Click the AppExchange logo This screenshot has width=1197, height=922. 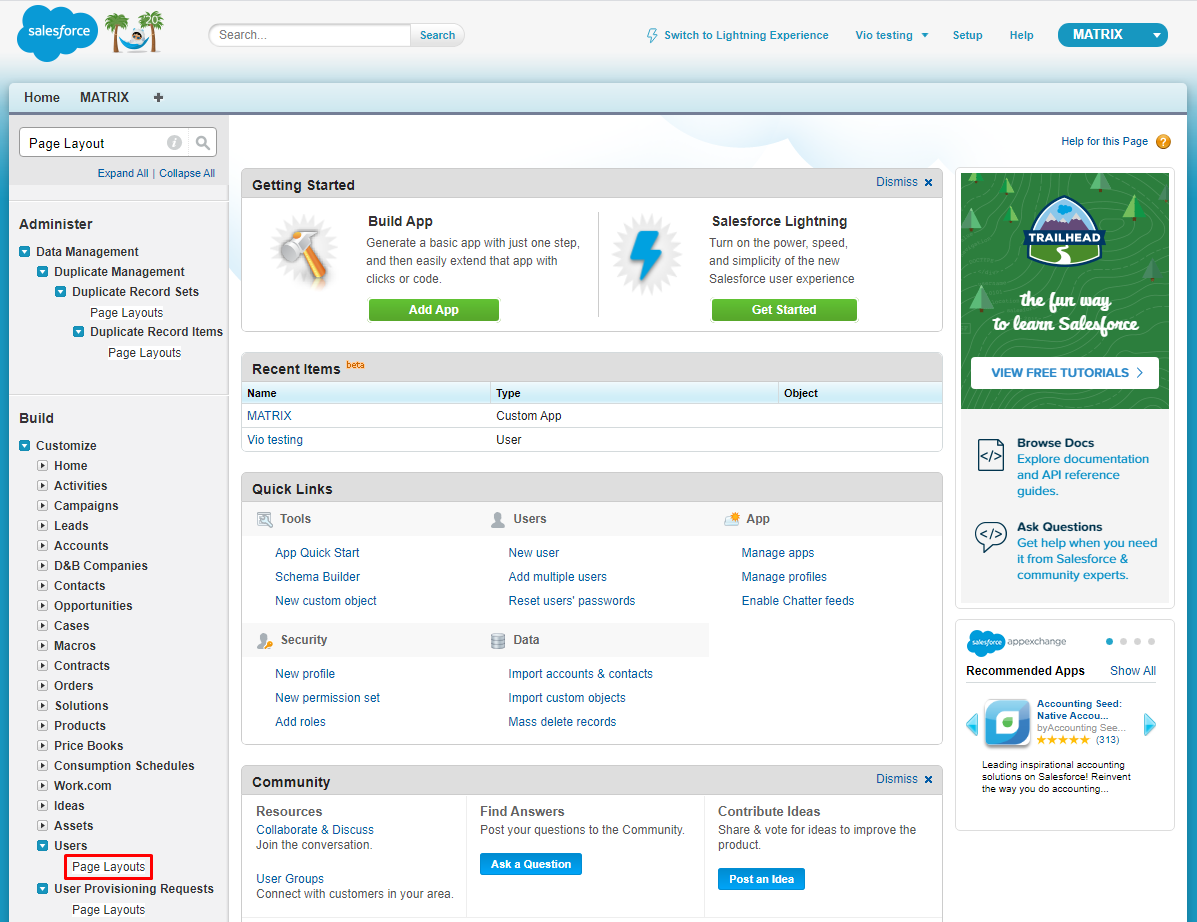coord(1016,642)
